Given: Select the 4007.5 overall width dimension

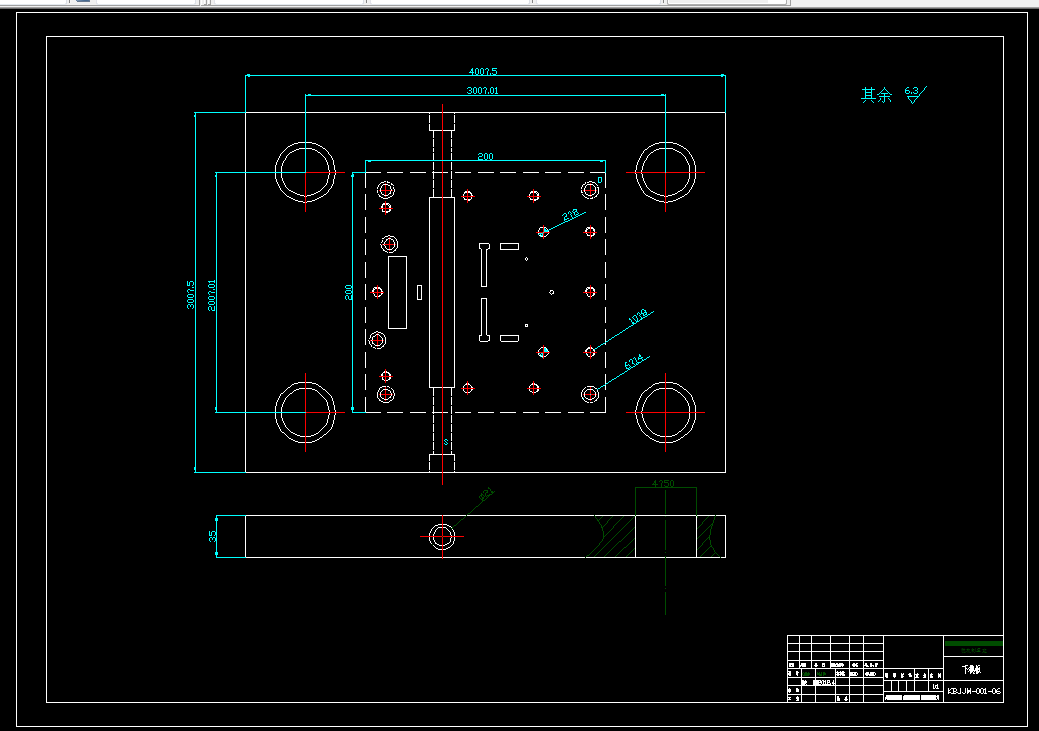Looking at the screenshot, I should click(x=483, y=71).
